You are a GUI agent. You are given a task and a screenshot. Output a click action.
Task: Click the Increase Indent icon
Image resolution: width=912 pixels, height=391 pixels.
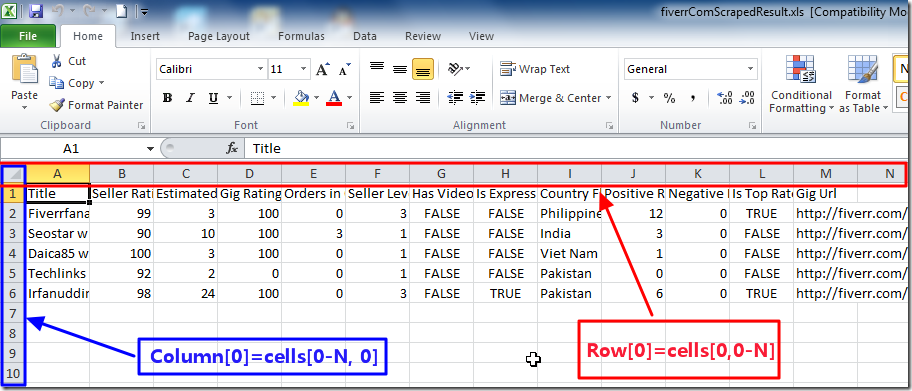click(478, 97)
